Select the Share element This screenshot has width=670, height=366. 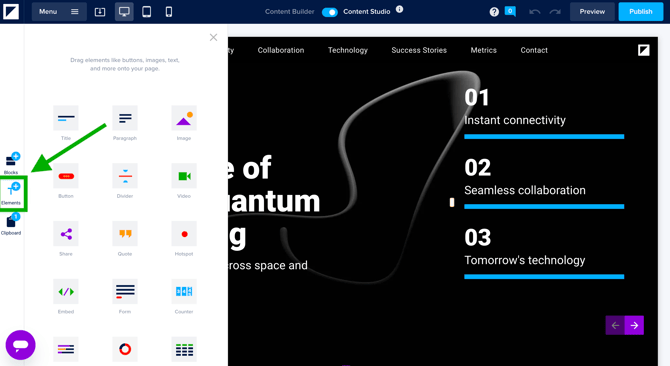click(x=66, y=234)
